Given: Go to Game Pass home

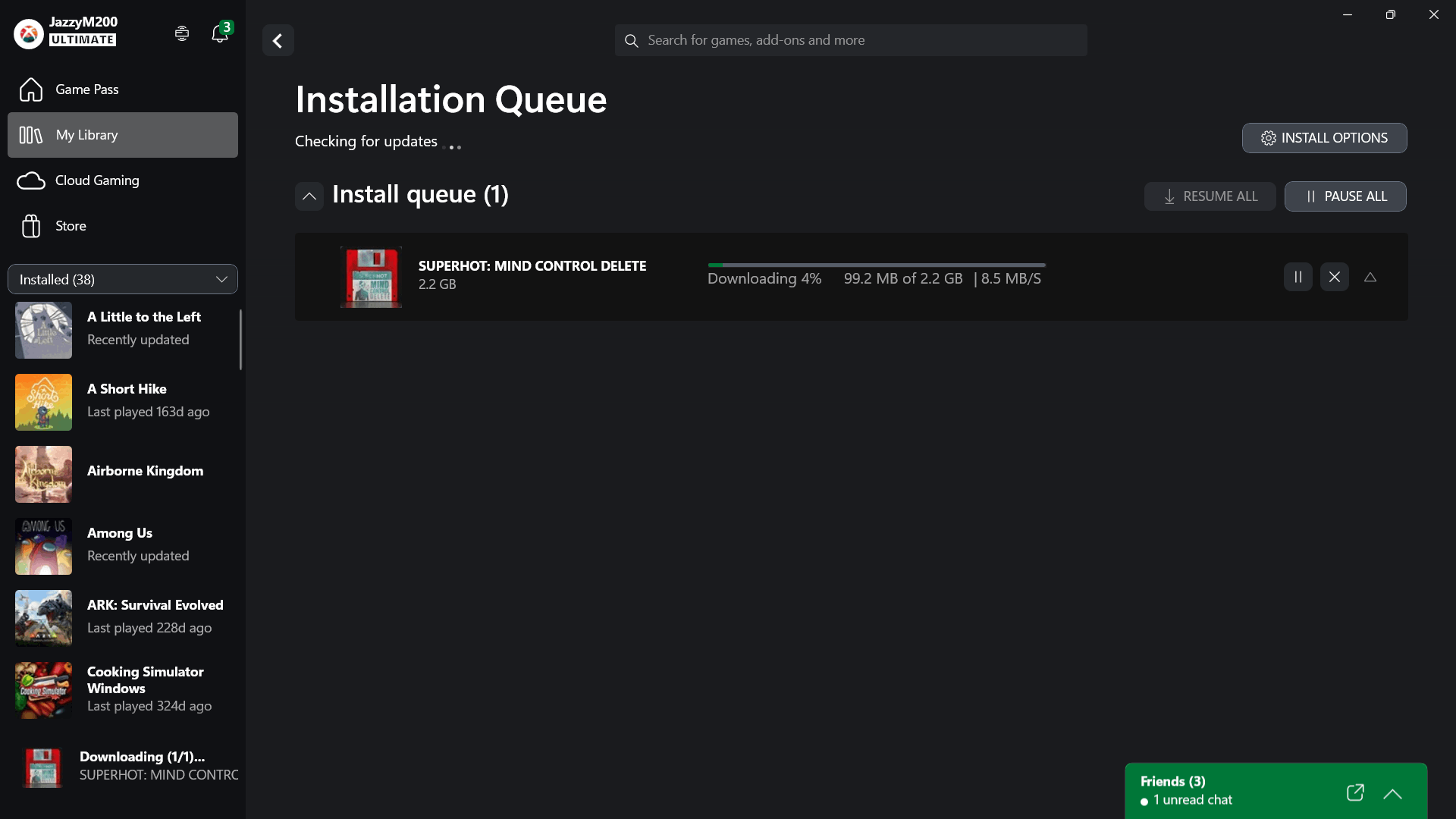Looking at the screenshot, I should [x=86, y=89].
